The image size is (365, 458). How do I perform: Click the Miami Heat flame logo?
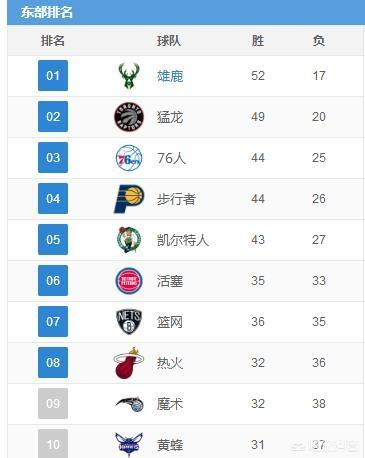pyautogui.click(x=128, y=363)
